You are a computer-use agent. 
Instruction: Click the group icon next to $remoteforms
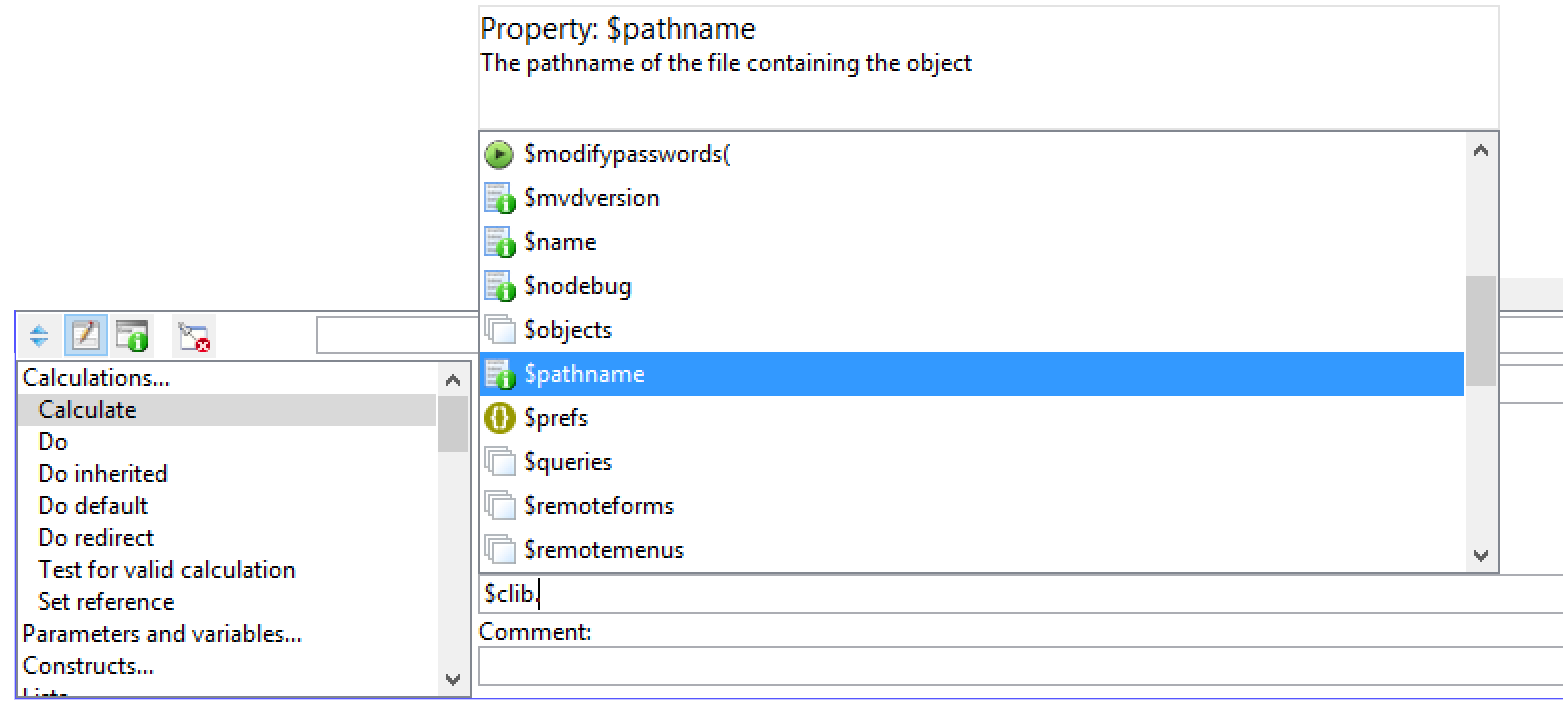499,506
